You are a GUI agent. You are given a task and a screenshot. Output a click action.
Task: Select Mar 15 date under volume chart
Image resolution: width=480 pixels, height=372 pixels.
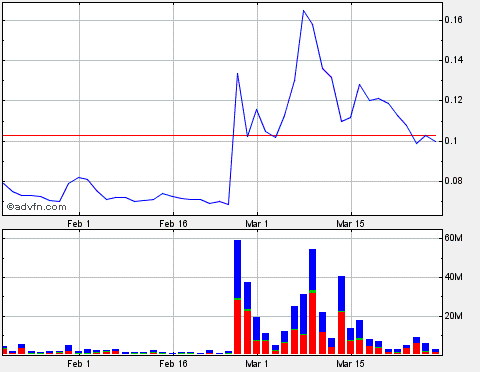pos(350,363)
